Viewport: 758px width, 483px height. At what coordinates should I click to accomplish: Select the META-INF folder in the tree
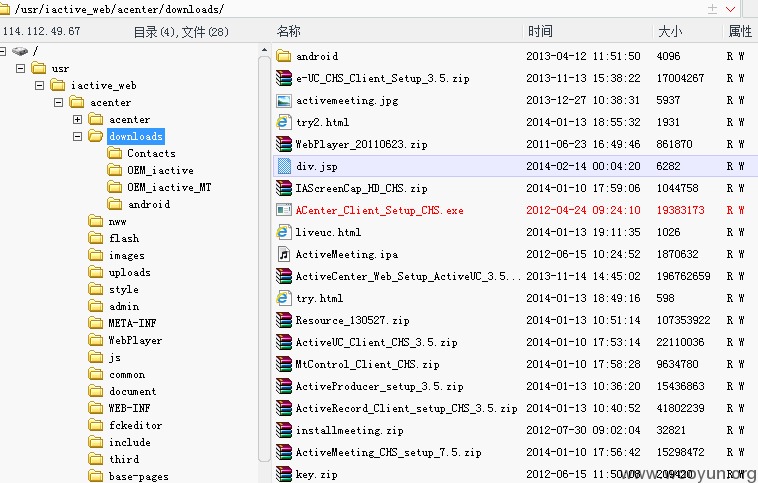pos(132,323)
